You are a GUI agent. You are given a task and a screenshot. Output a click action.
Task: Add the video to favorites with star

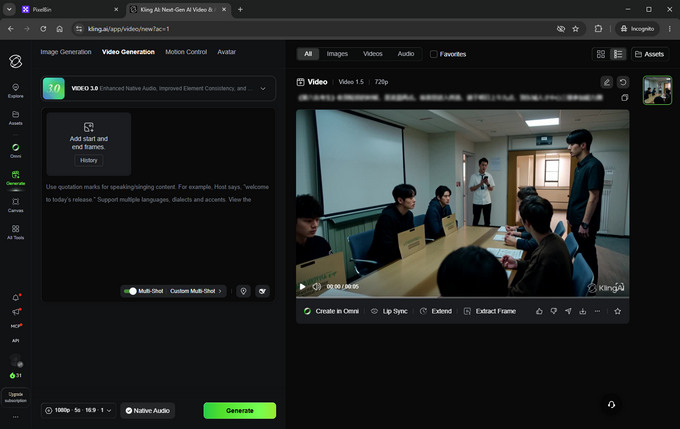coord(618,311)
